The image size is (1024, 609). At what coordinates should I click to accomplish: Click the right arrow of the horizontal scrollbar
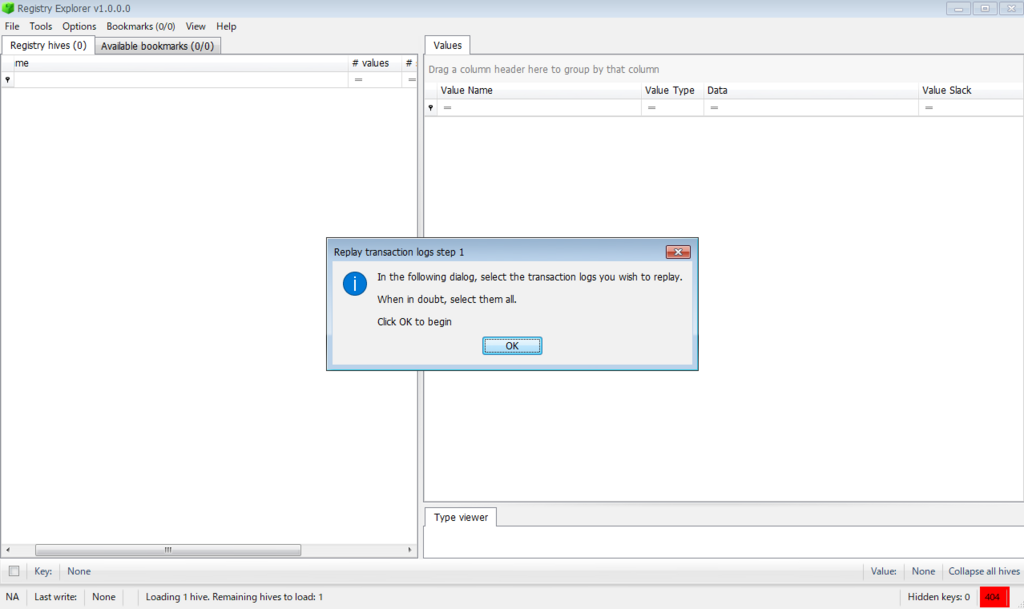[409, 550]
